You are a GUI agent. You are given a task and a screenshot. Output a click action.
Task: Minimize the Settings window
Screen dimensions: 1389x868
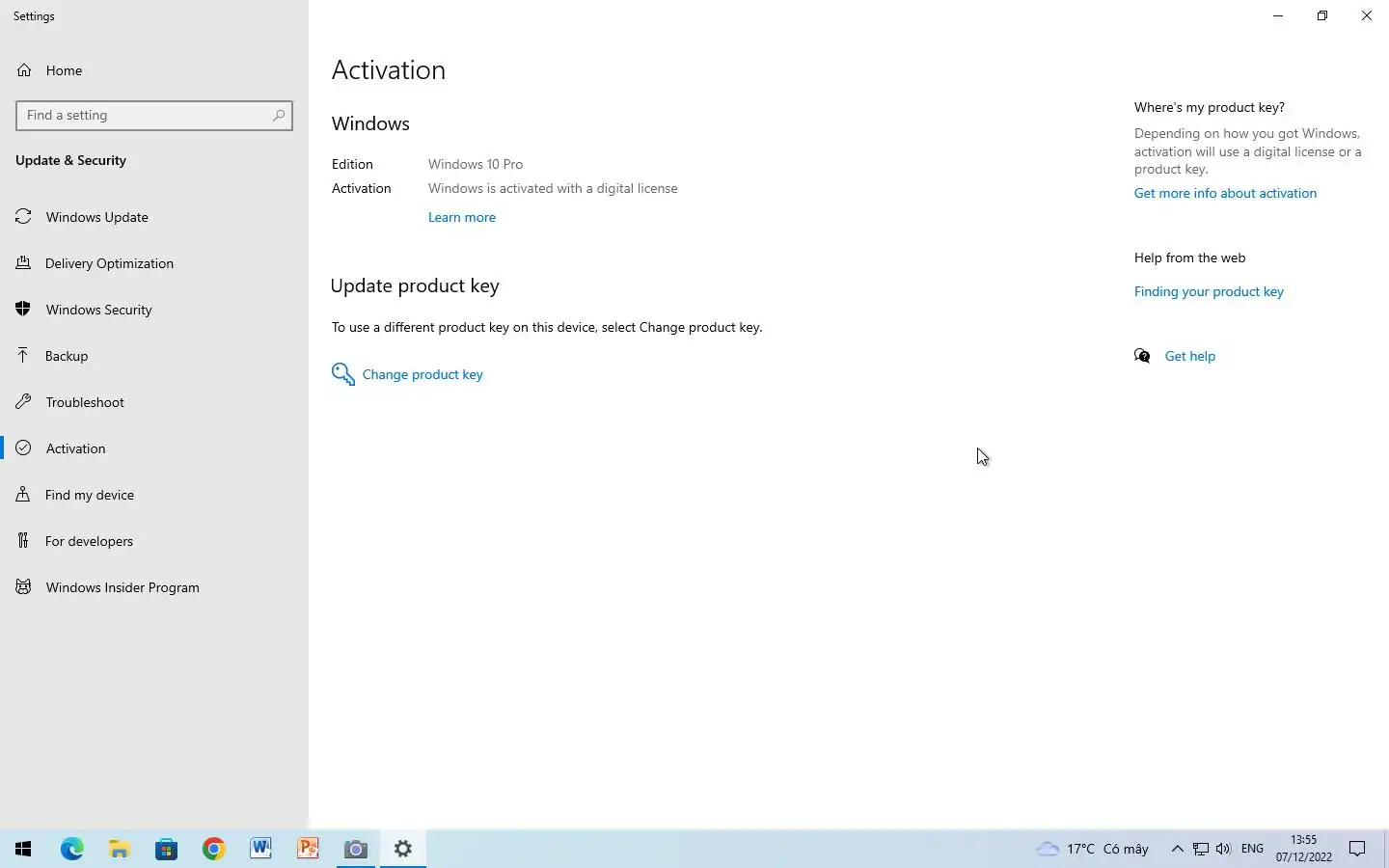coord(1278,15)
